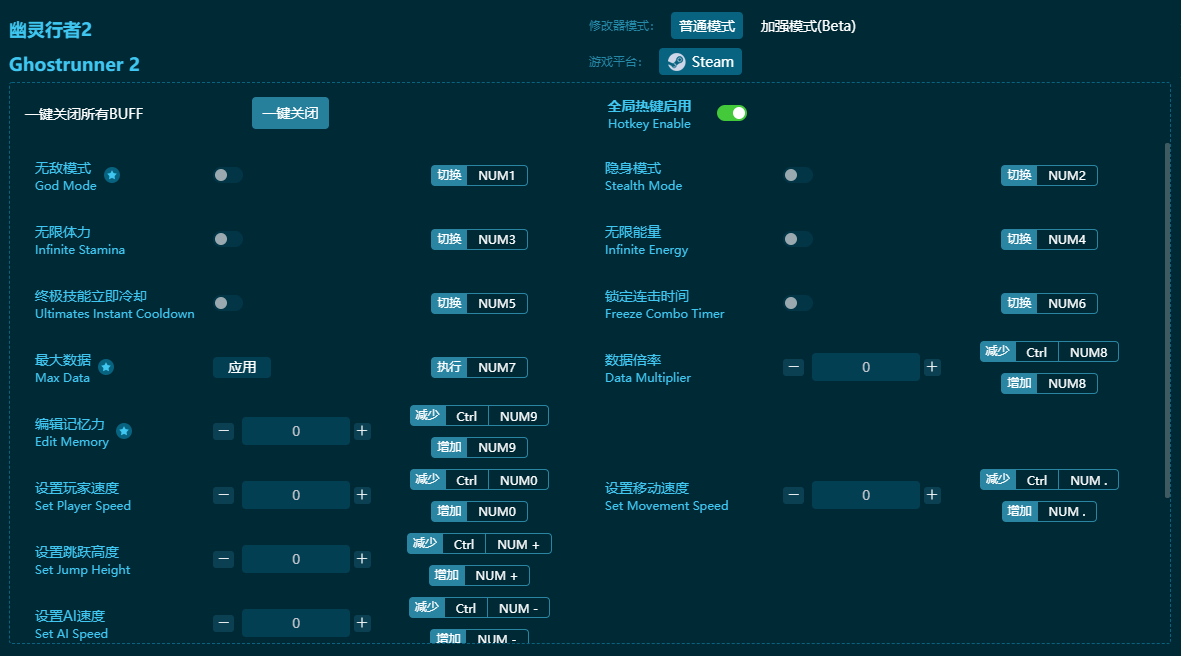Click the Set Jump Height value field
This screenshot has height=656, width=1181.
click(295, 559)
